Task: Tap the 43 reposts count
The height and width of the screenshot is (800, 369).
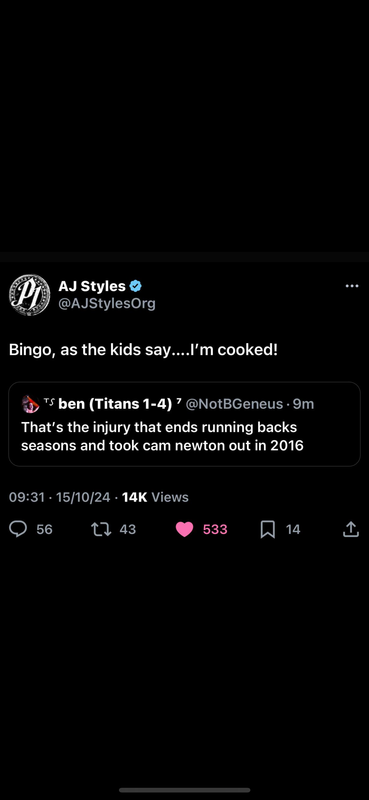Action: pyautogui.click(x=128, y=530)
